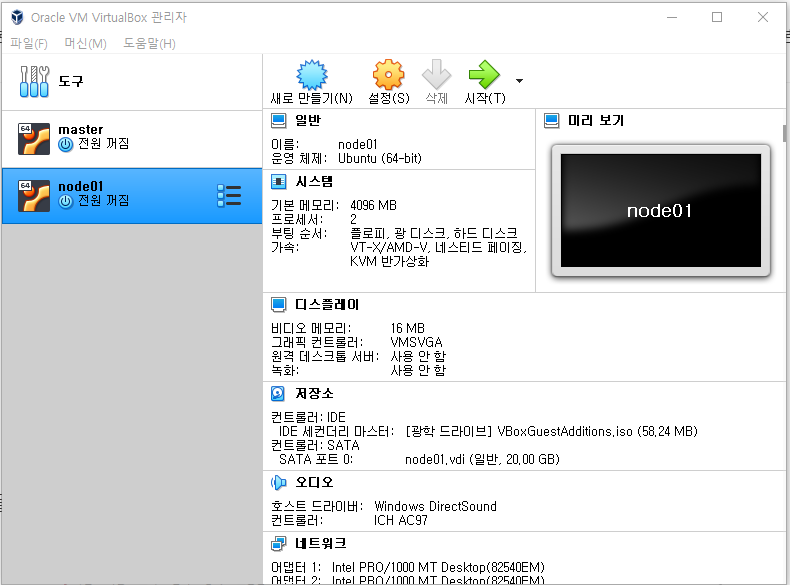Expand the Start button dropdown arrow
Screen dimensions: 790x585
pos(519,81)
